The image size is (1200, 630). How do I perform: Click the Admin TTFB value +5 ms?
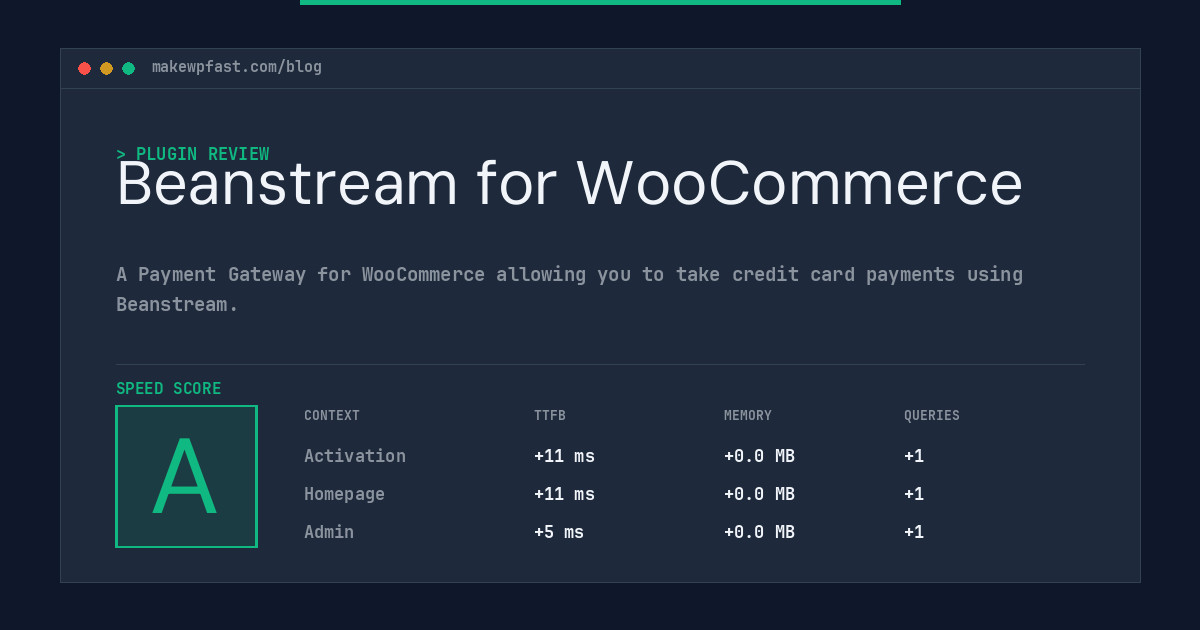pyautogui.click(x=559, y=532)
